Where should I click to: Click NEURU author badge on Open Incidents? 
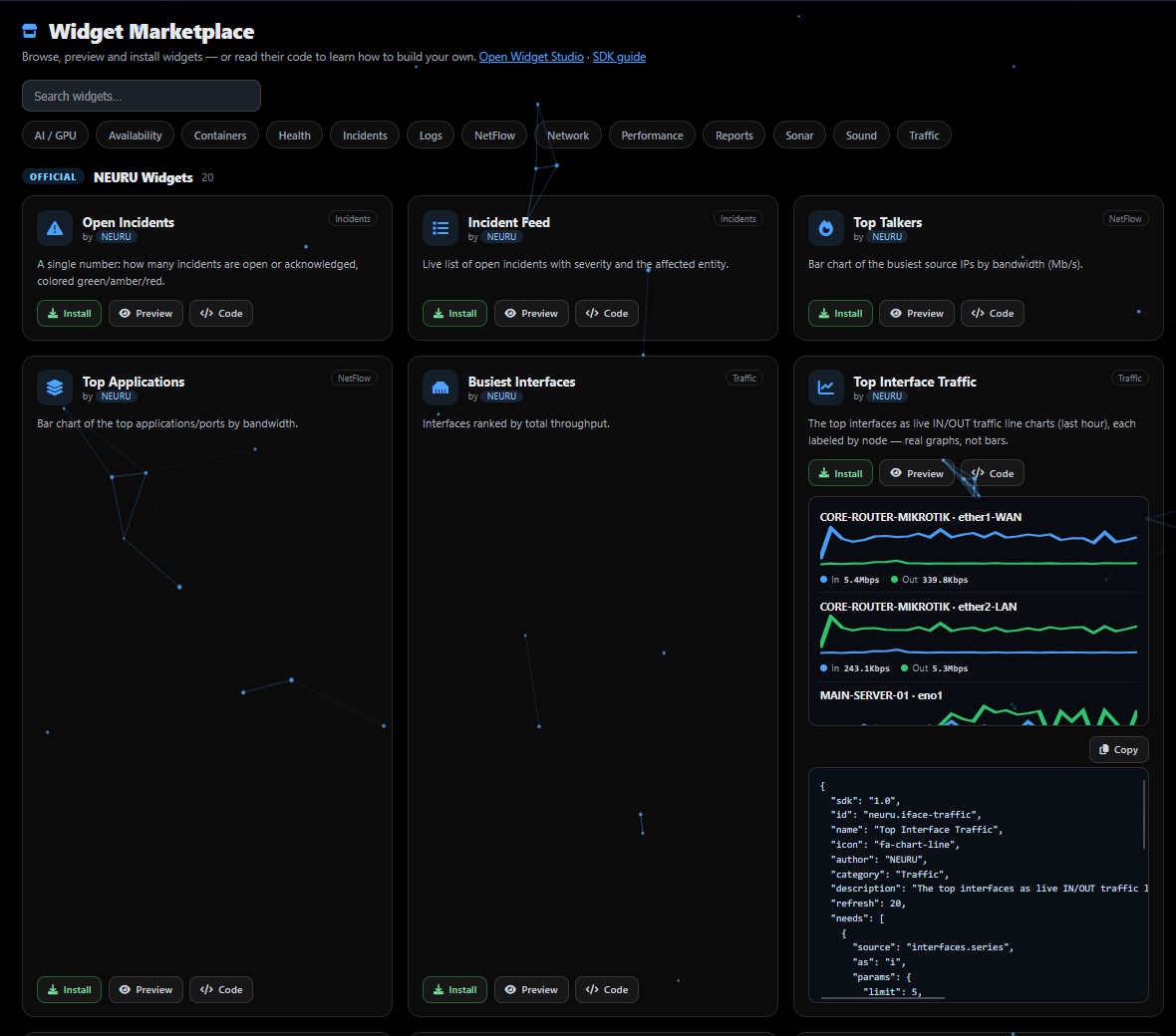tap(117, 237)
